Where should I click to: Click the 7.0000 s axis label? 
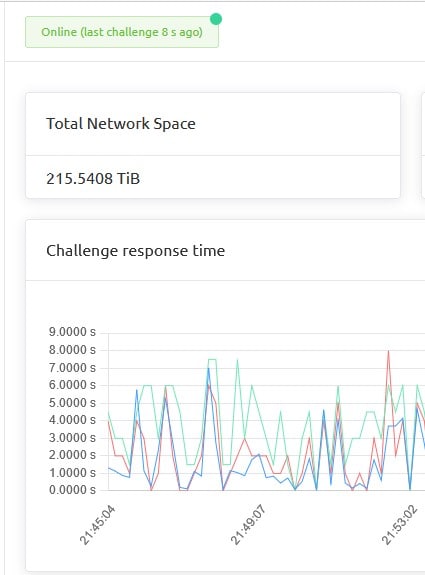coord(72,367)
